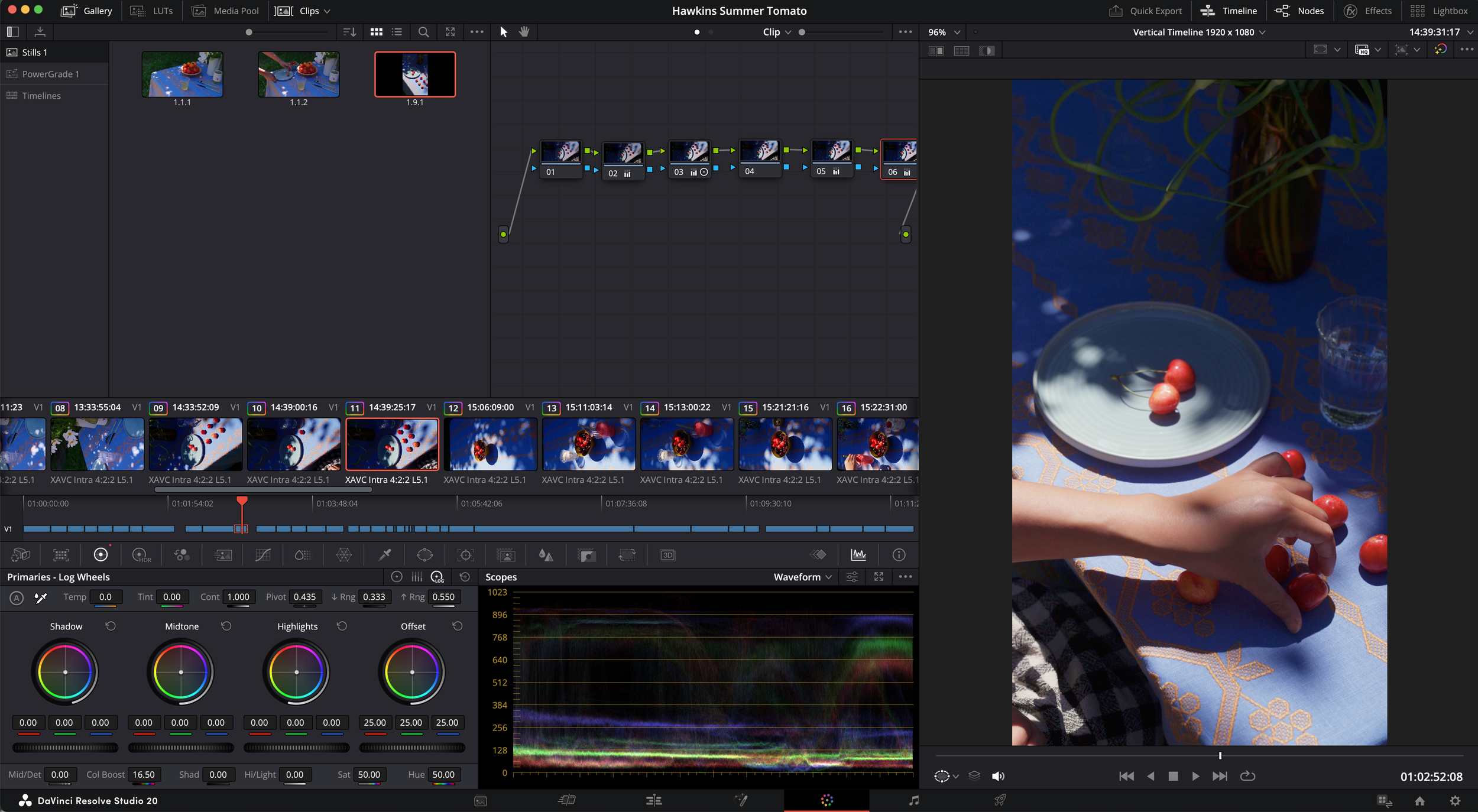Open the Camera Raw palette
This screenshot has height=812, width=1478.
point(21,555)
